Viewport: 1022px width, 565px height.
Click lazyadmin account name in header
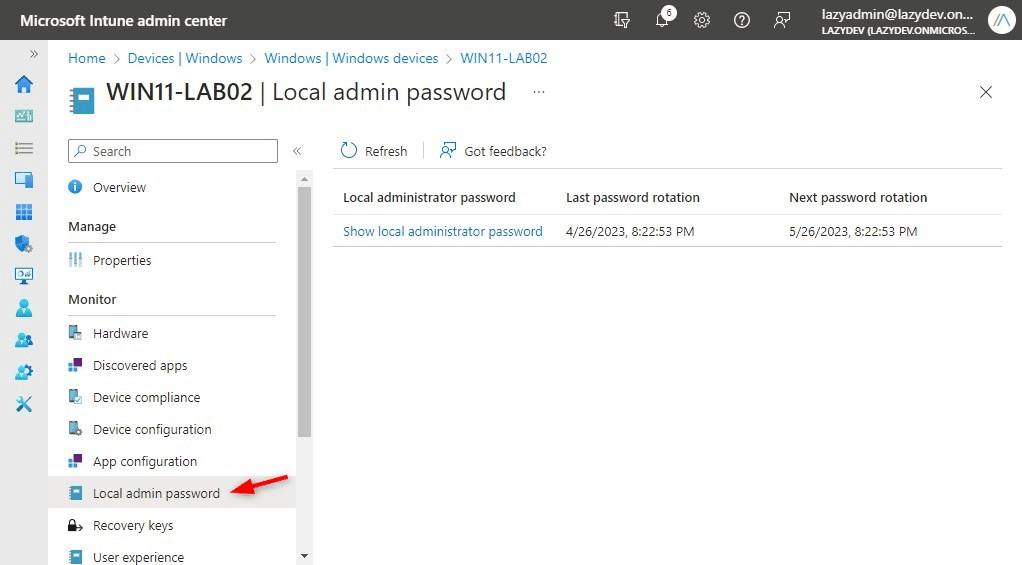pos(898,14)
